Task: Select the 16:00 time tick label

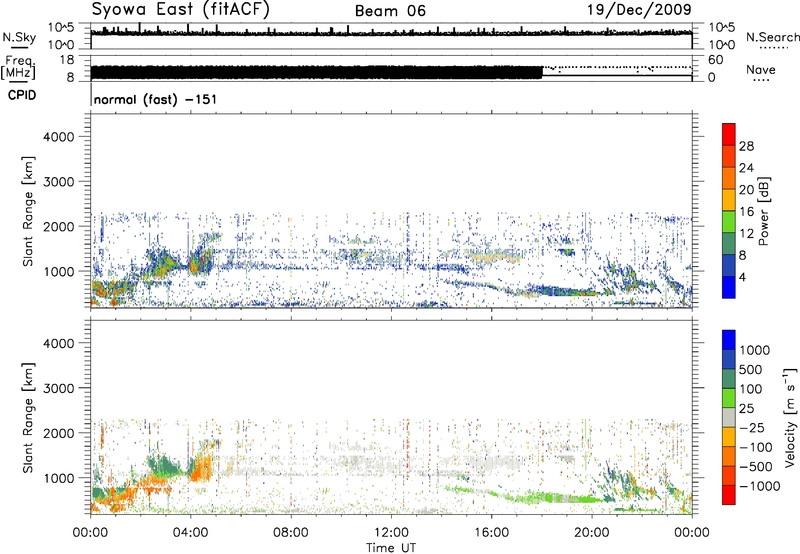Action: tap(491, 533)
